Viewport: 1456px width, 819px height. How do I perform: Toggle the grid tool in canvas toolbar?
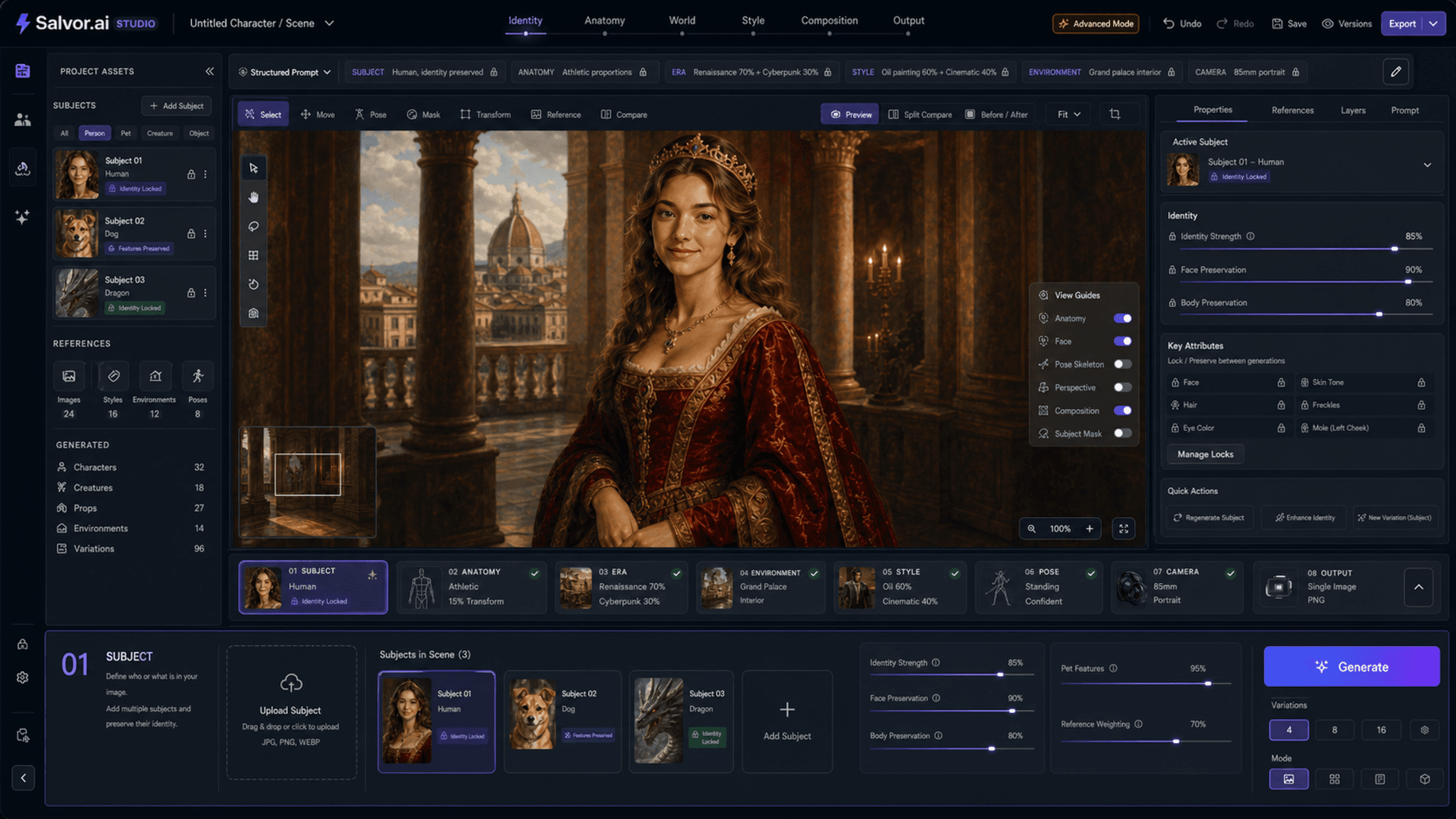(254, 255)
